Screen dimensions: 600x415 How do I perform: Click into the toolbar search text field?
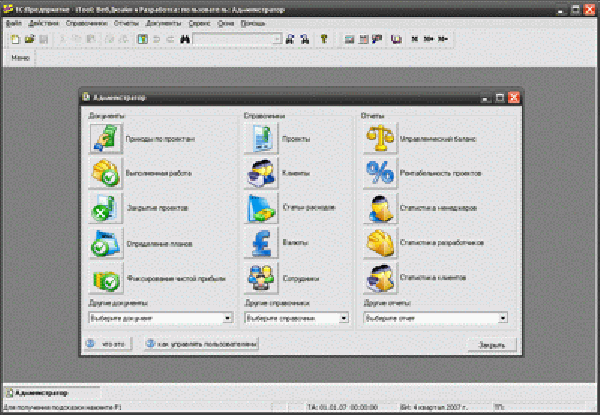point(233,39)
